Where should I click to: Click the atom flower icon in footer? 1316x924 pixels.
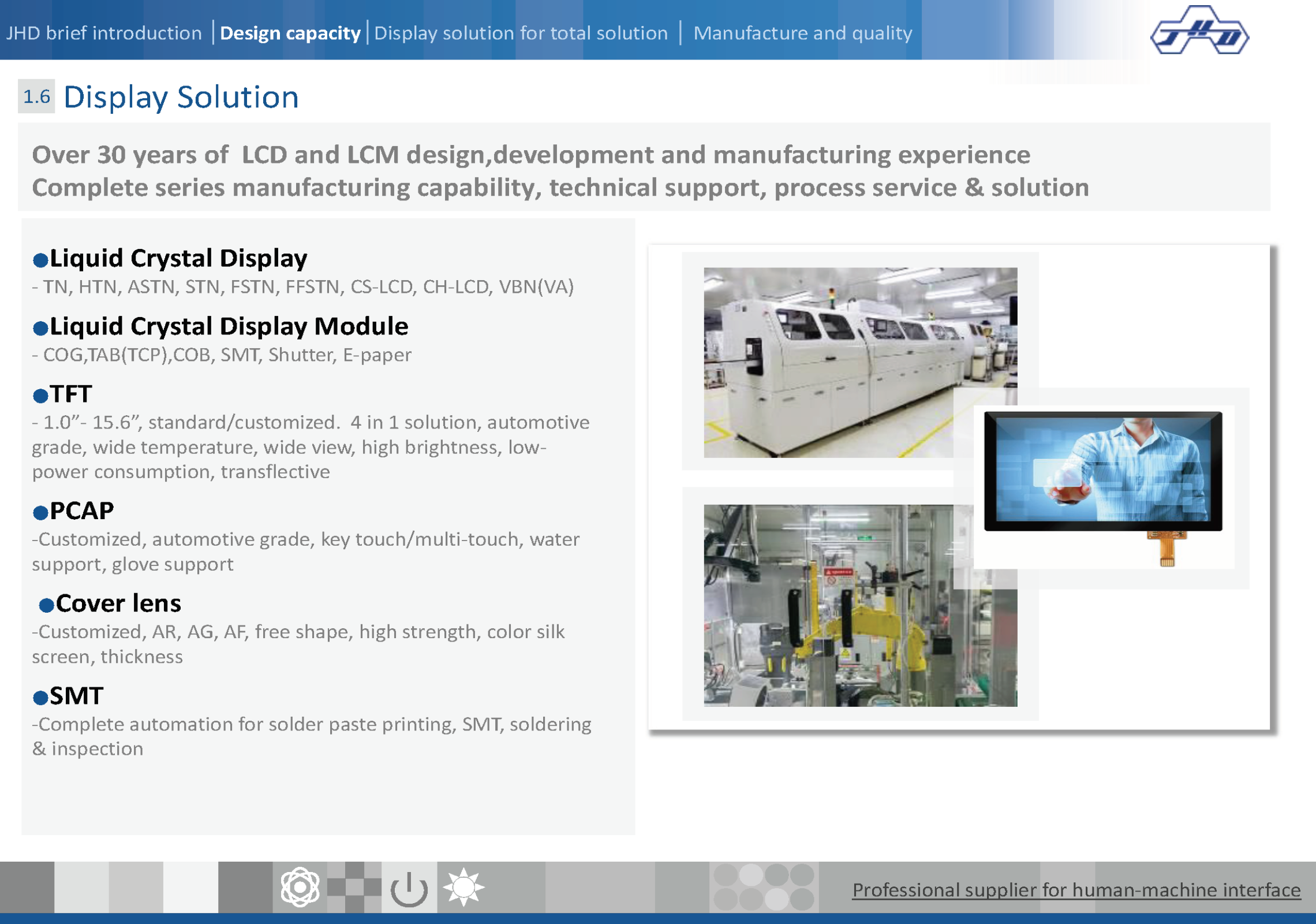(300, 887)
